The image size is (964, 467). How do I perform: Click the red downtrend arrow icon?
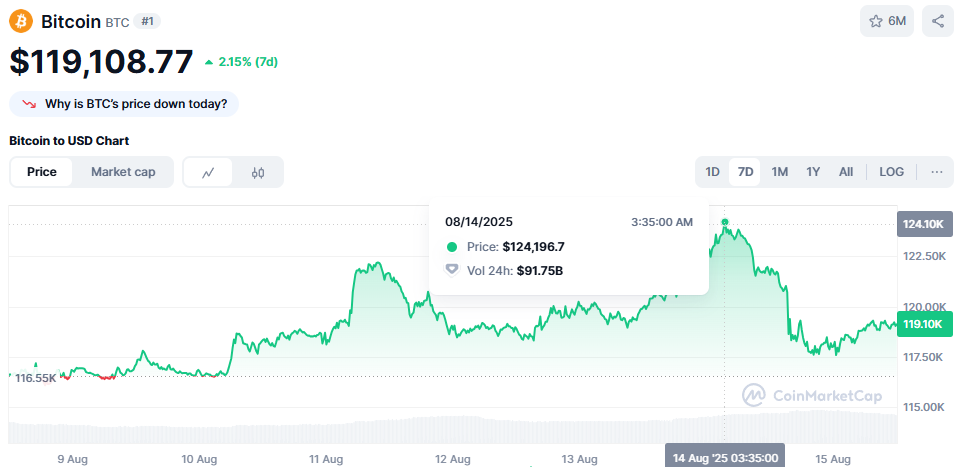(29, 103)
